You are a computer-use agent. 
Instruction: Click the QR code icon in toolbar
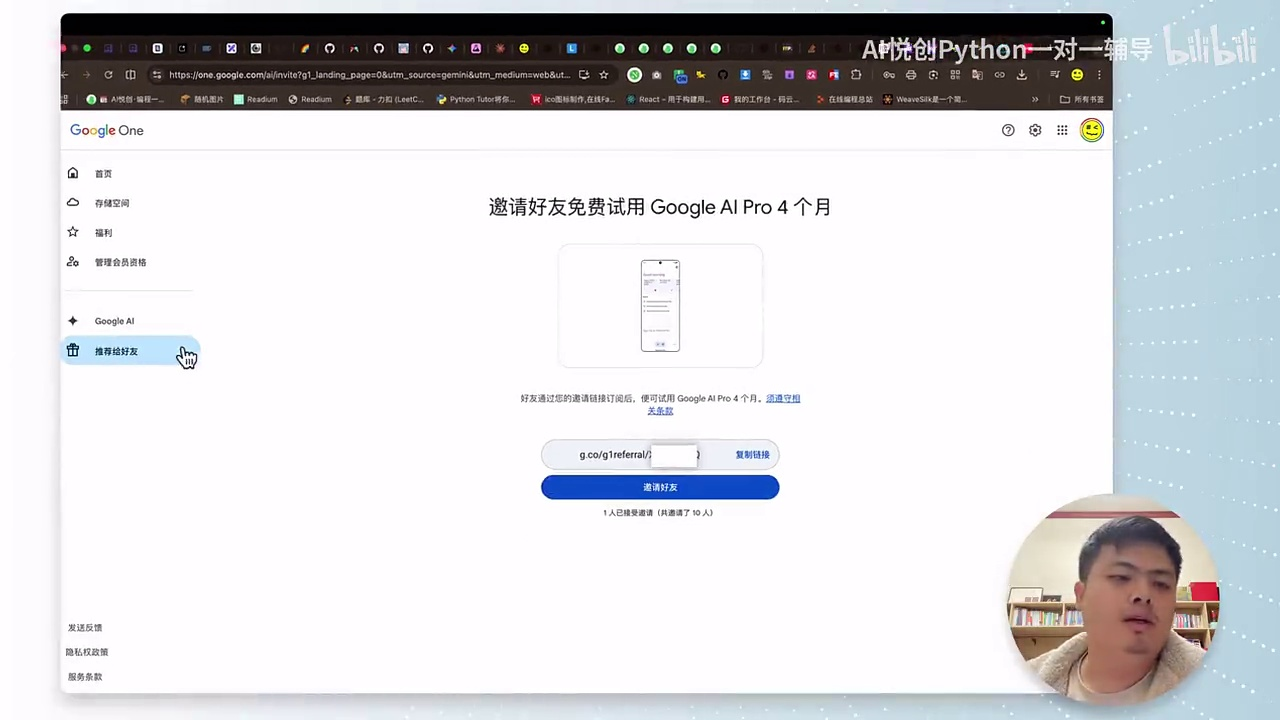coord(955,75)
